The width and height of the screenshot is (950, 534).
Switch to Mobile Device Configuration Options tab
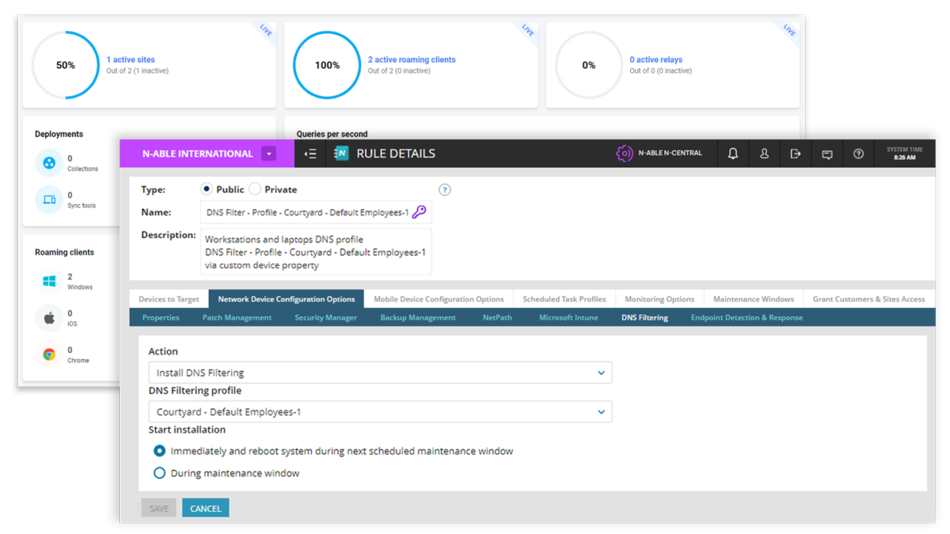coord(439,299)
